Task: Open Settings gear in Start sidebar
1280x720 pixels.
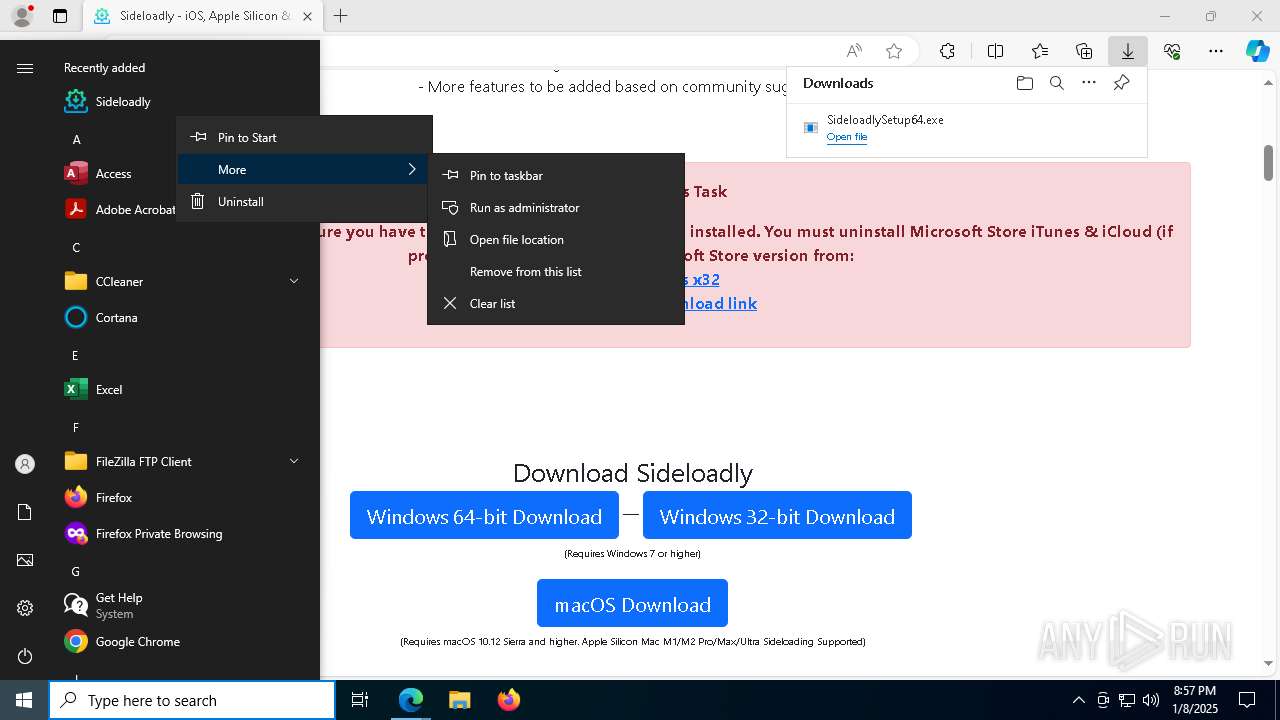Action: (25, 608)
